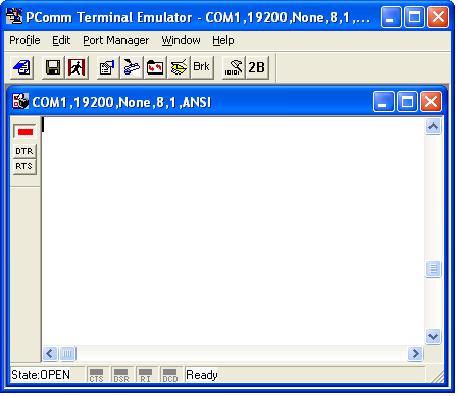Click the hand-over-cable toolbar icon
The image size is (458, 396).
[131, 68]
